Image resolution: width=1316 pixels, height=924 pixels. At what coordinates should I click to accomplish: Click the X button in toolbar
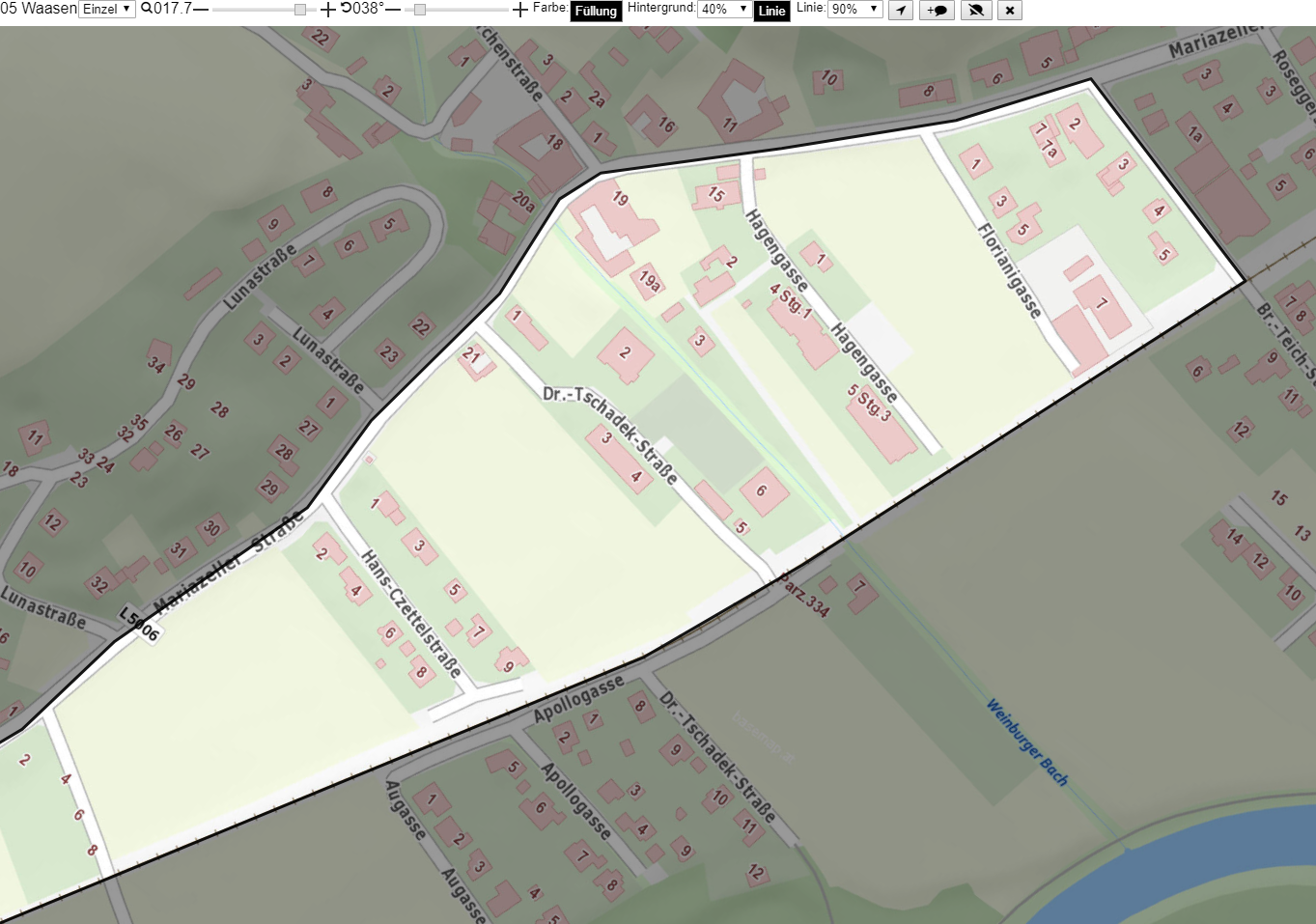click(1010, 10)
